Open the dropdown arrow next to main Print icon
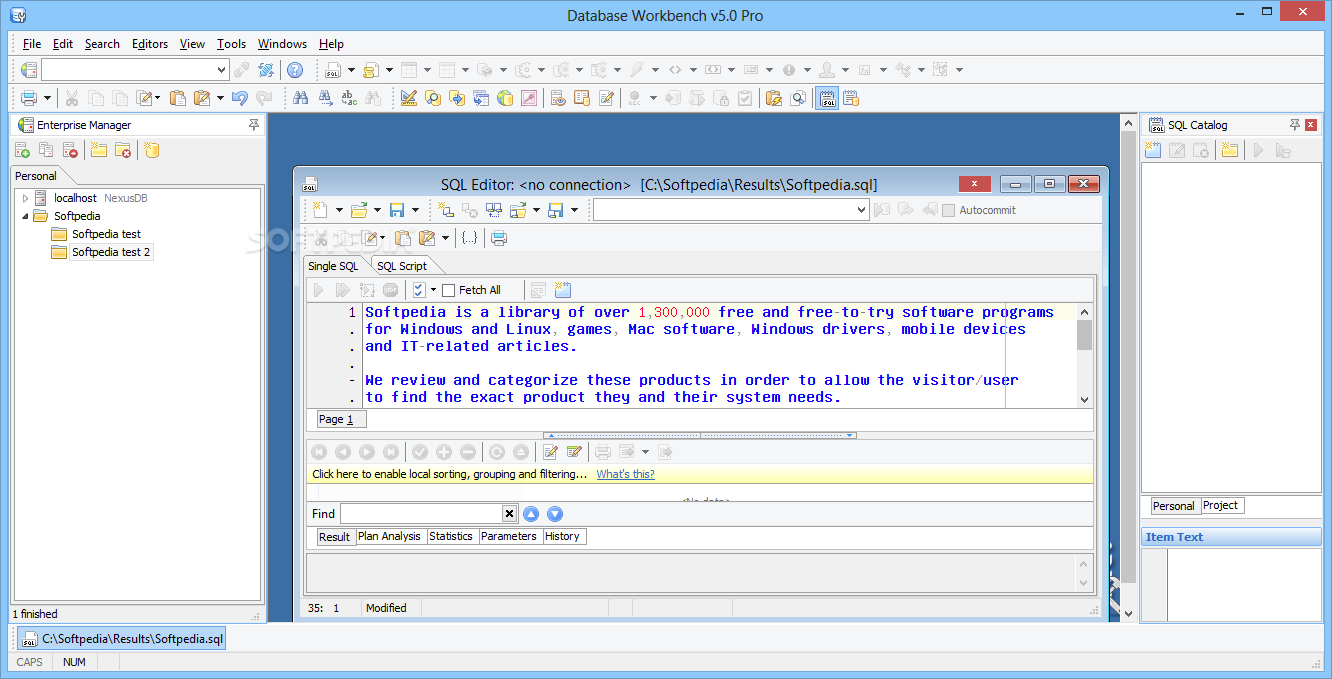 [x=48, y=98]
